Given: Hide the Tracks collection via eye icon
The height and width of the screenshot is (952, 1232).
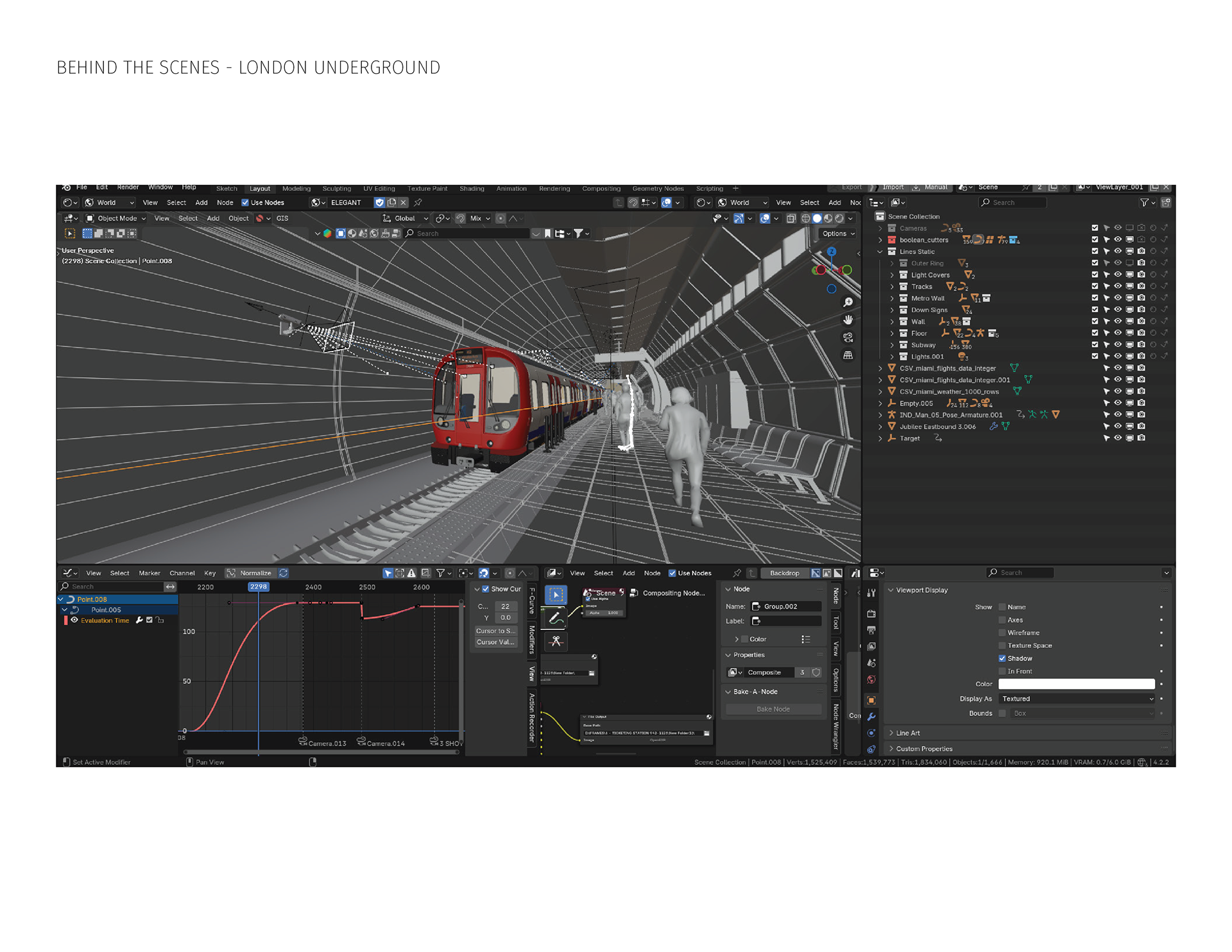Looking at the screenshot, I should pos(1118,286).
